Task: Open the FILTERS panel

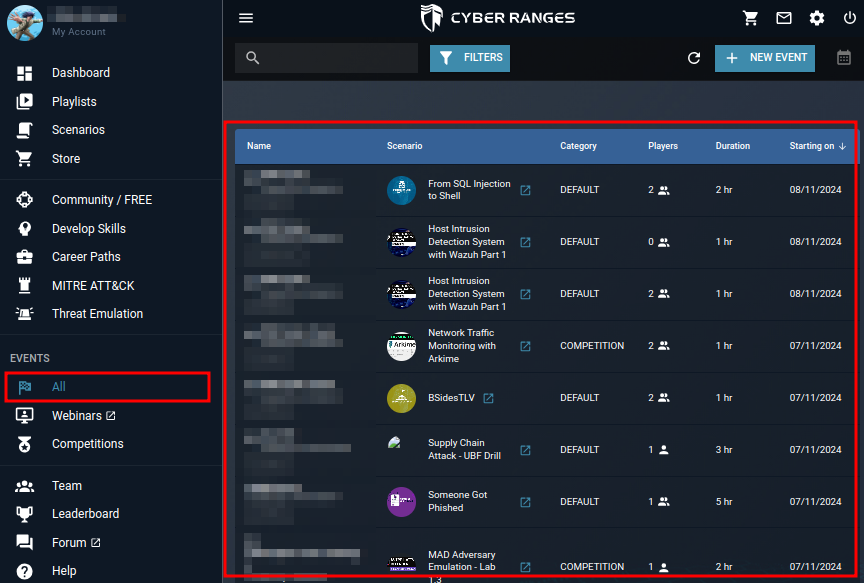Action: point(469,58)
